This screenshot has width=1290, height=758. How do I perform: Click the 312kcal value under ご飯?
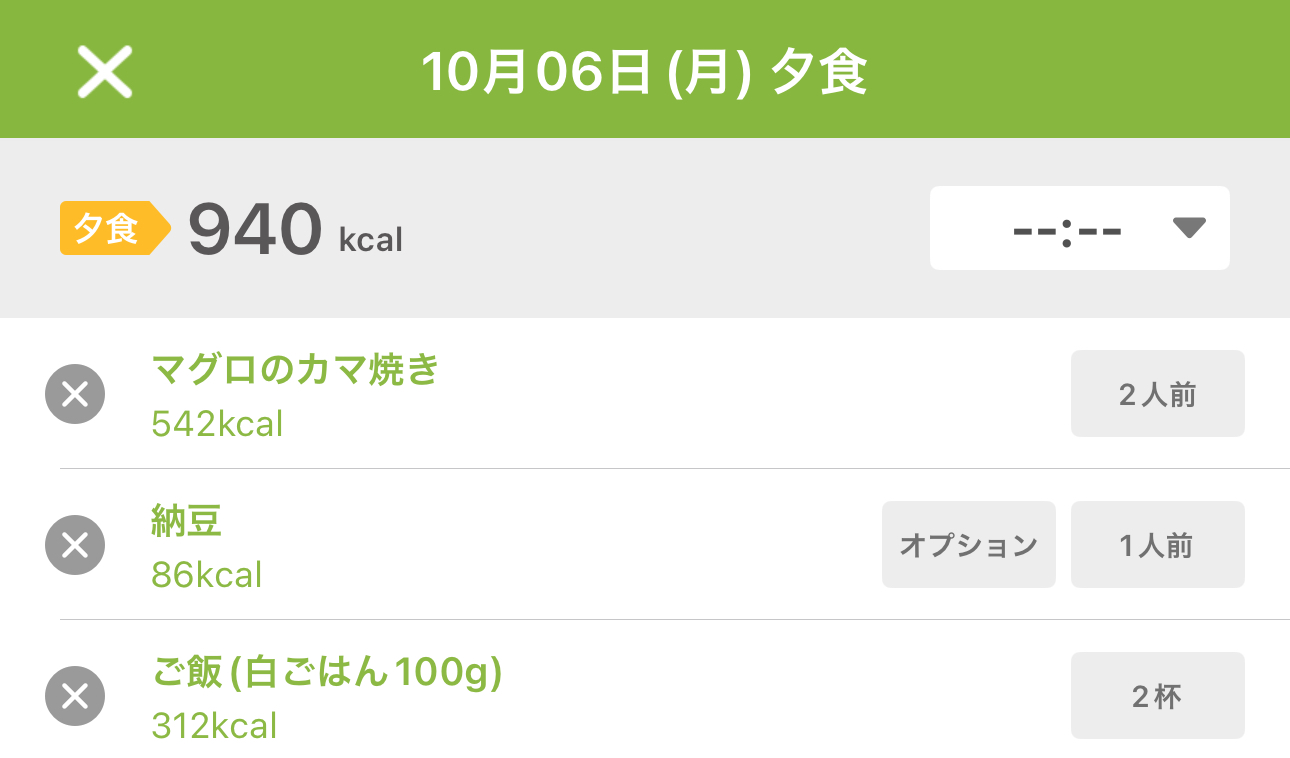tap(214, 726)
